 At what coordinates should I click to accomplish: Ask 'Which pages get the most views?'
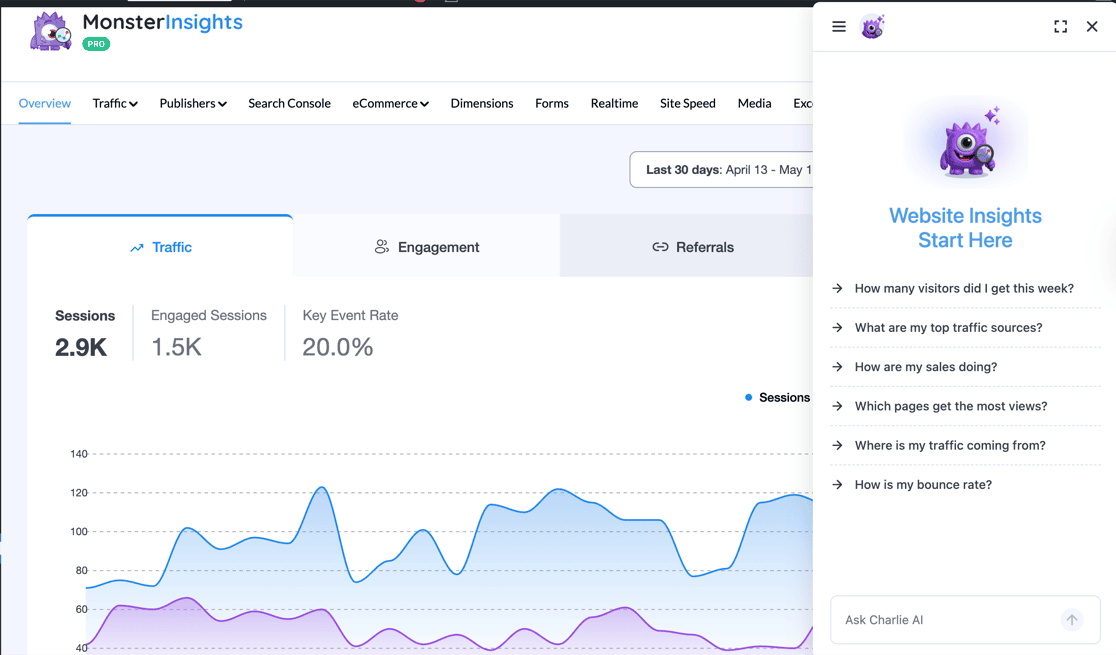(965, 406)
